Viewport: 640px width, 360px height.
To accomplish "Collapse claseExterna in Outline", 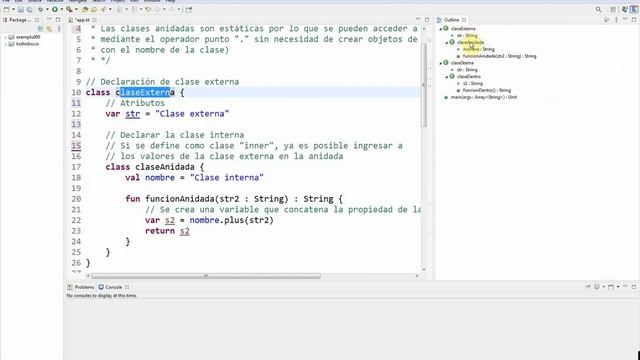I will [440, 29].
